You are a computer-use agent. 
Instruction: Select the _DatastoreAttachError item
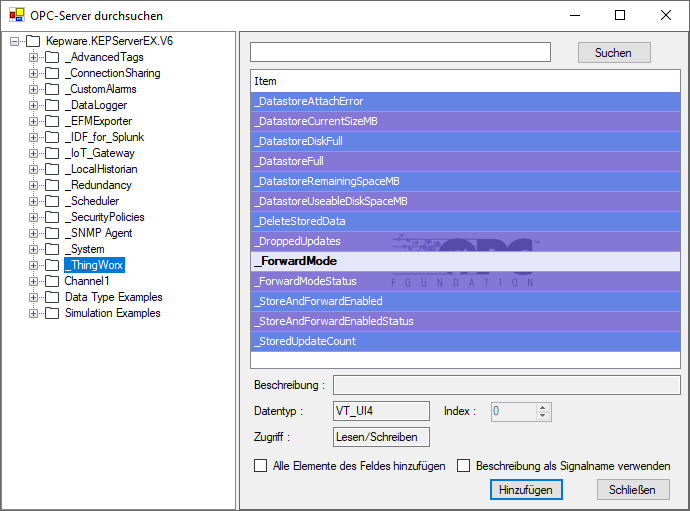[465, 101]
